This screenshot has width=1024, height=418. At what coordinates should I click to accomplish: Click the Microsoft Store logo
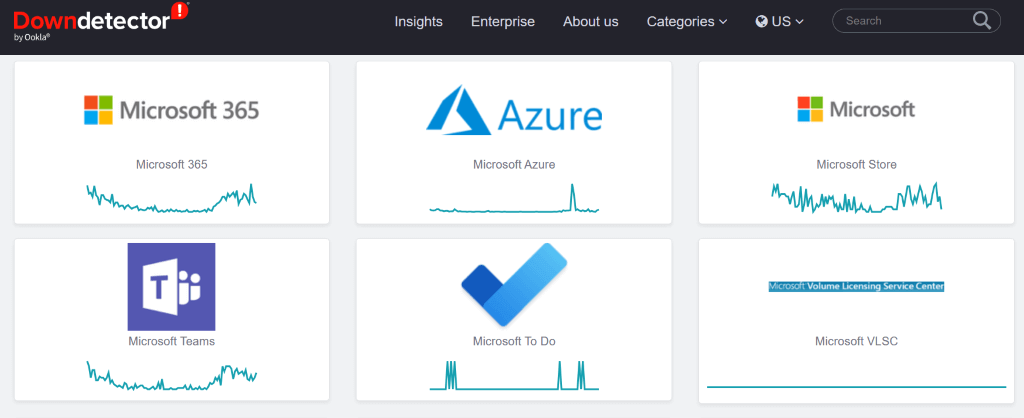(x=855, y=109)
